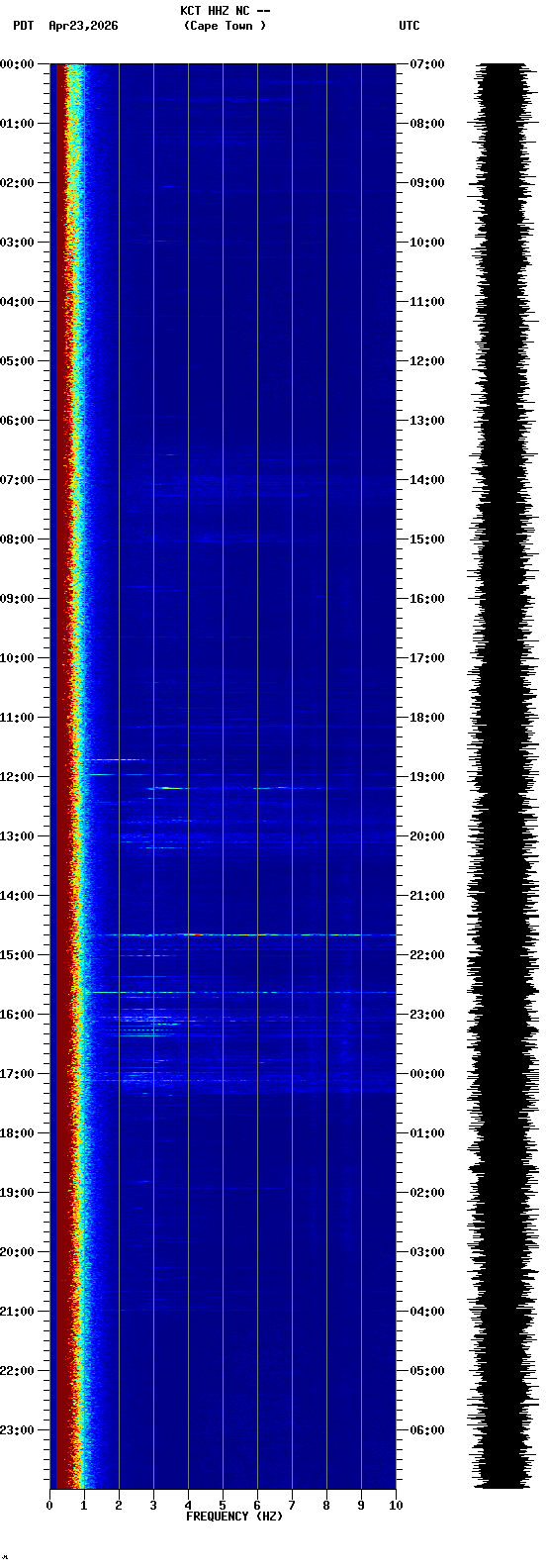Click the 03:00 PDT time label
The height and width of the screenshot is (1568, 546).
tap(17, 243)
